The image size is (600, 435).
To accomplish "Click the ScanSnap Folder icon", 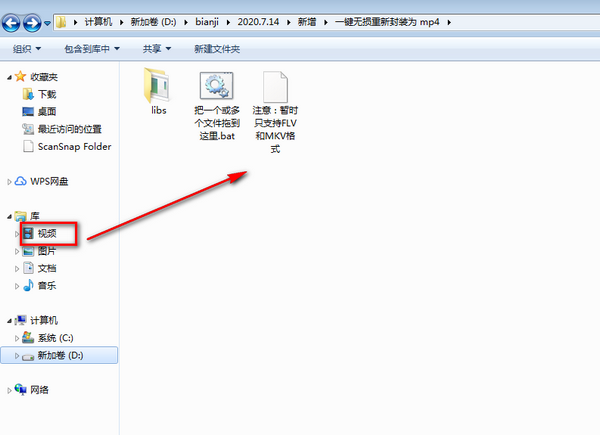I will pyautogui.click(x=28, y=147).
